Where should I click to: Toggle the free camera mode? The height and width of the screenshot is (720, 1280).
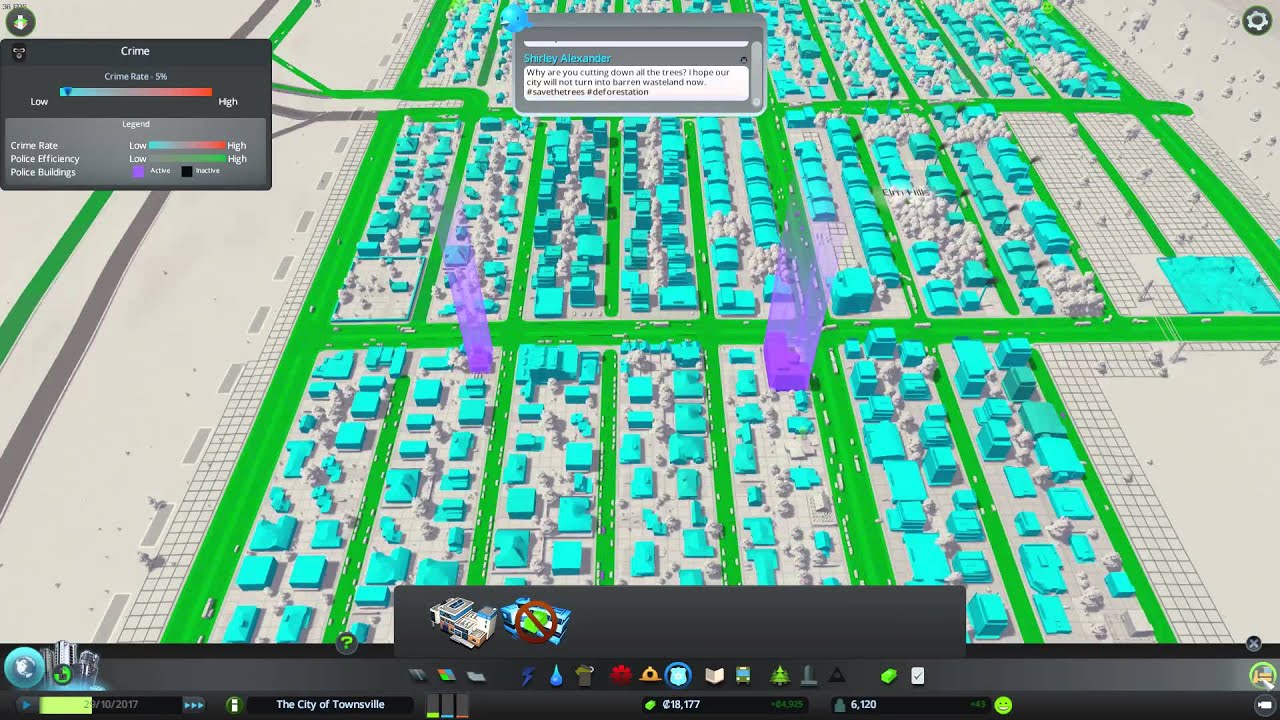[x=1263, y=705]
